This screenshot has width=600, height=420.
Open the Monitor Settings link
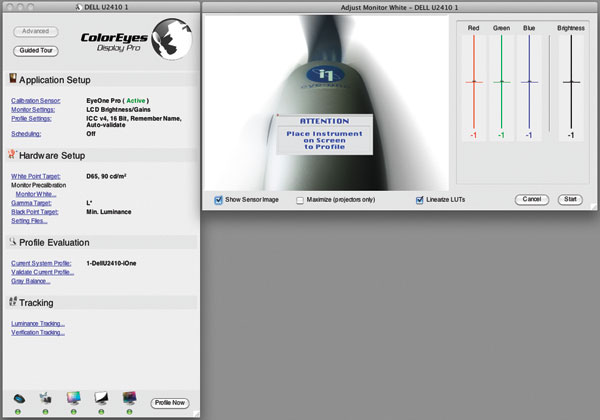(x=33, y=110)
